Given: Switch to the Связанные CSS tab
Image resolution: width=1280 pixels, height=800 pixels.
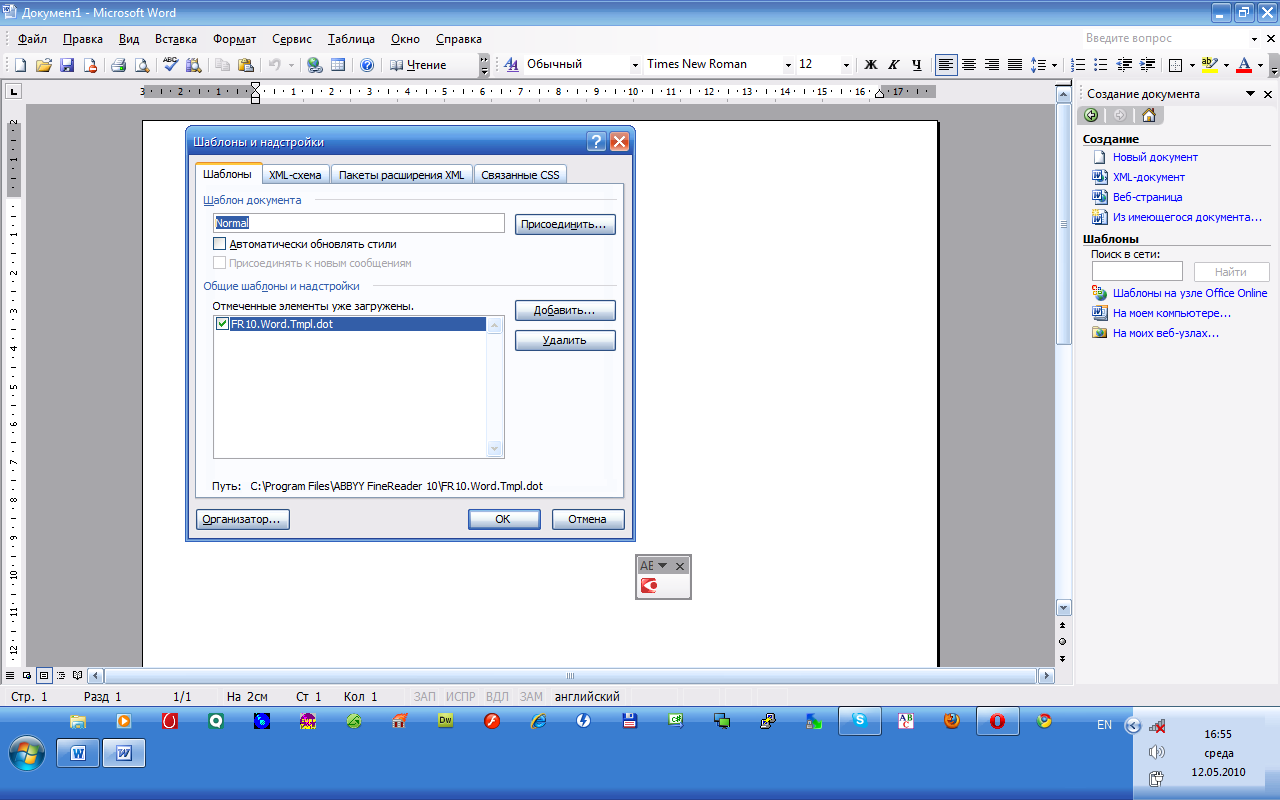Looking at the screenshot, I should coord(520,175).
